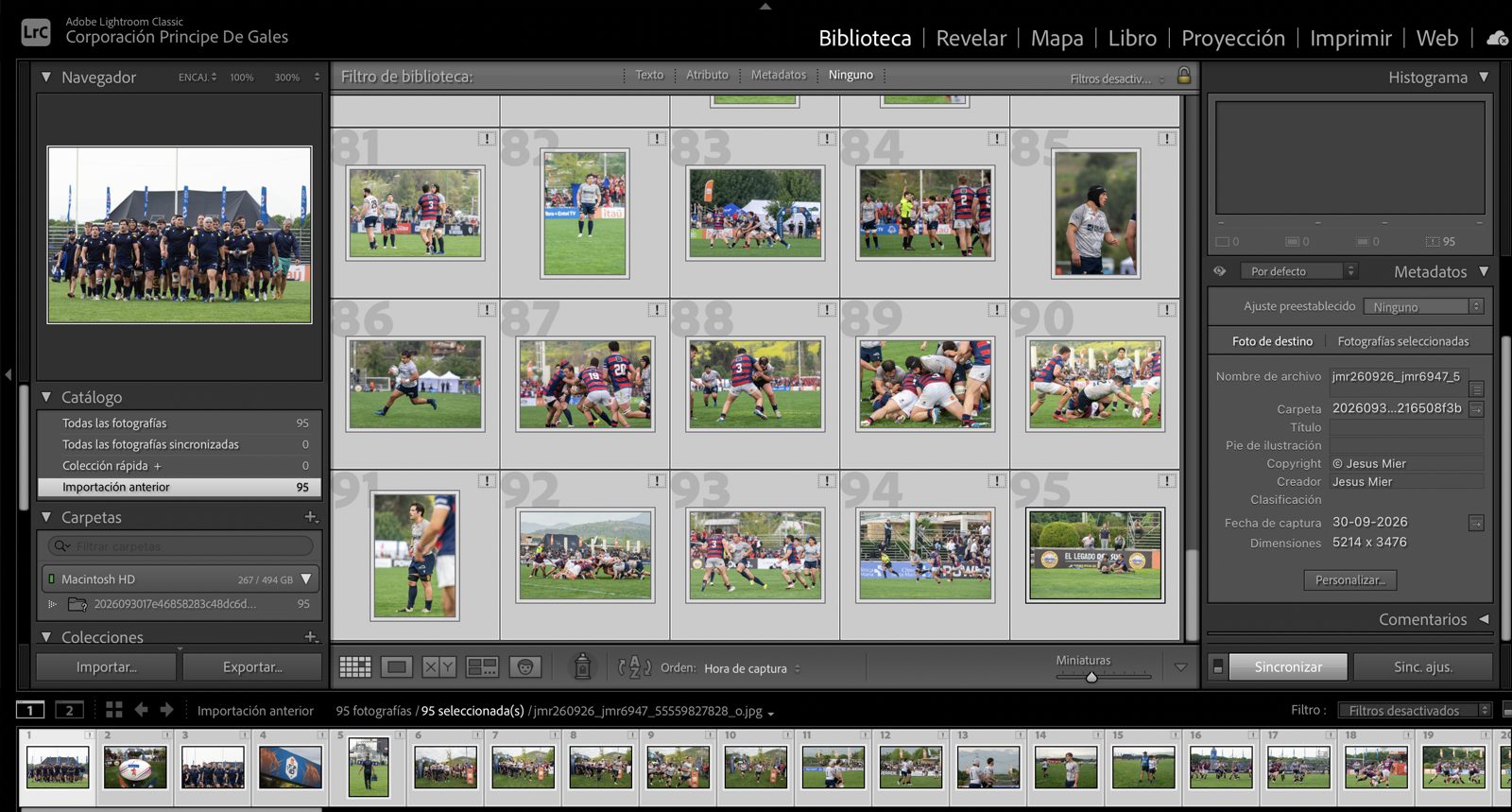Select Foto de destino option
The image size is (1512, 812).
tap(1272, 341)
